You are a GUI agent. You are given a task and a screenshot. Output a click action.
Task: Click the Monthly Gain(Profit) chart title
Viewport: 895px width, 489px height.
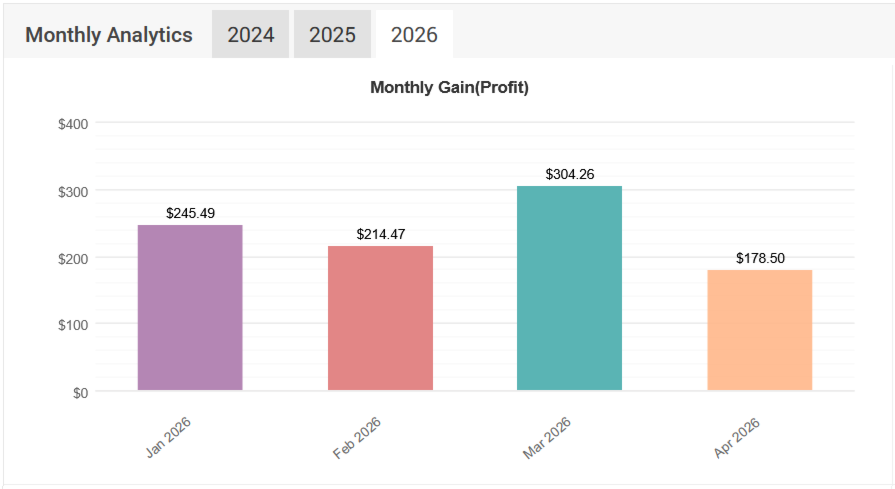(x=449, y=88)
